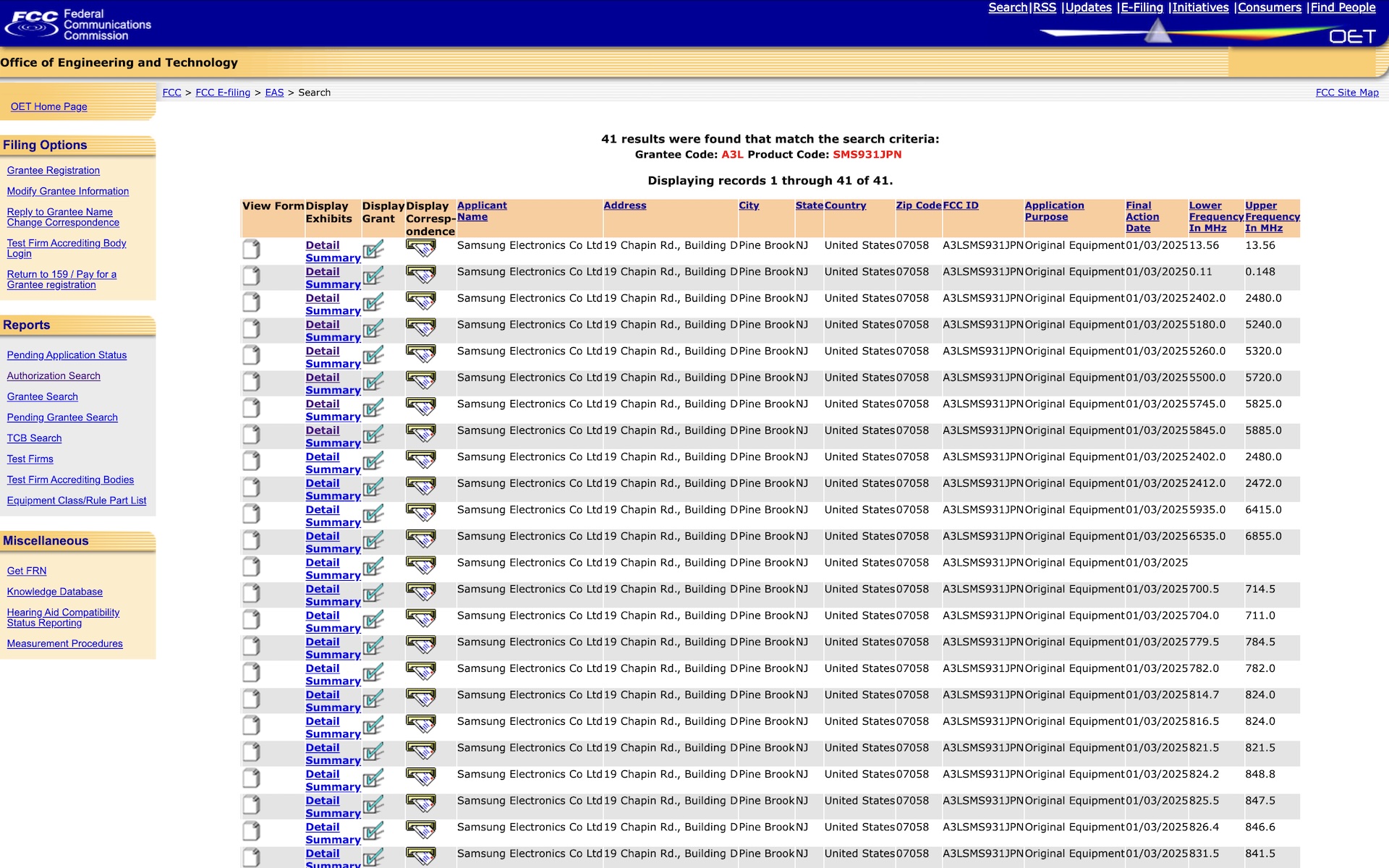The height and width of the screenshot is (868, 1389).
Task: Open correspondence envelope icon for 5180.0 MHz row
Action: click(x=420, y=328)
